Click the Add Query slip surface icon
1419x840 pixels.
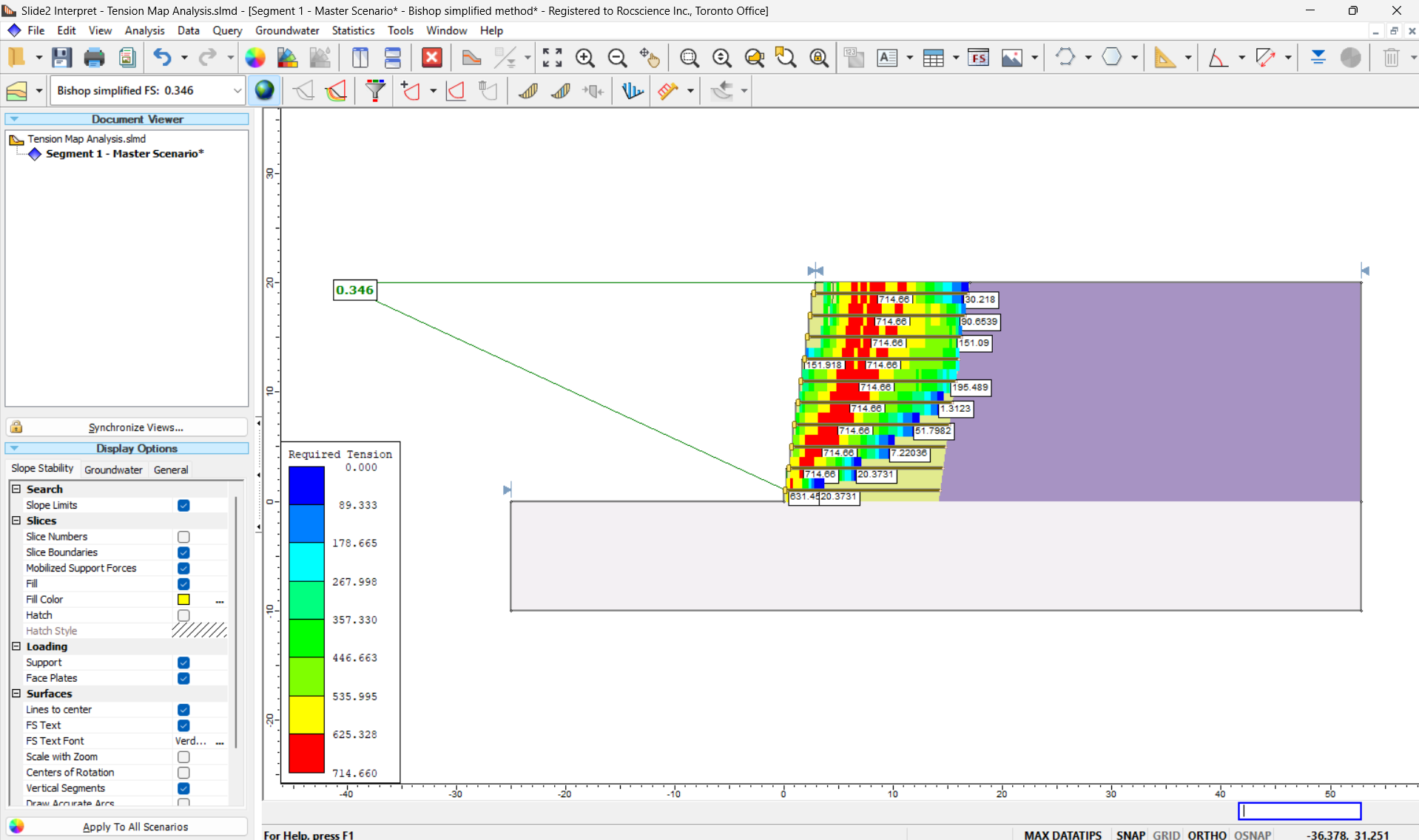click(x=411, y=90)
